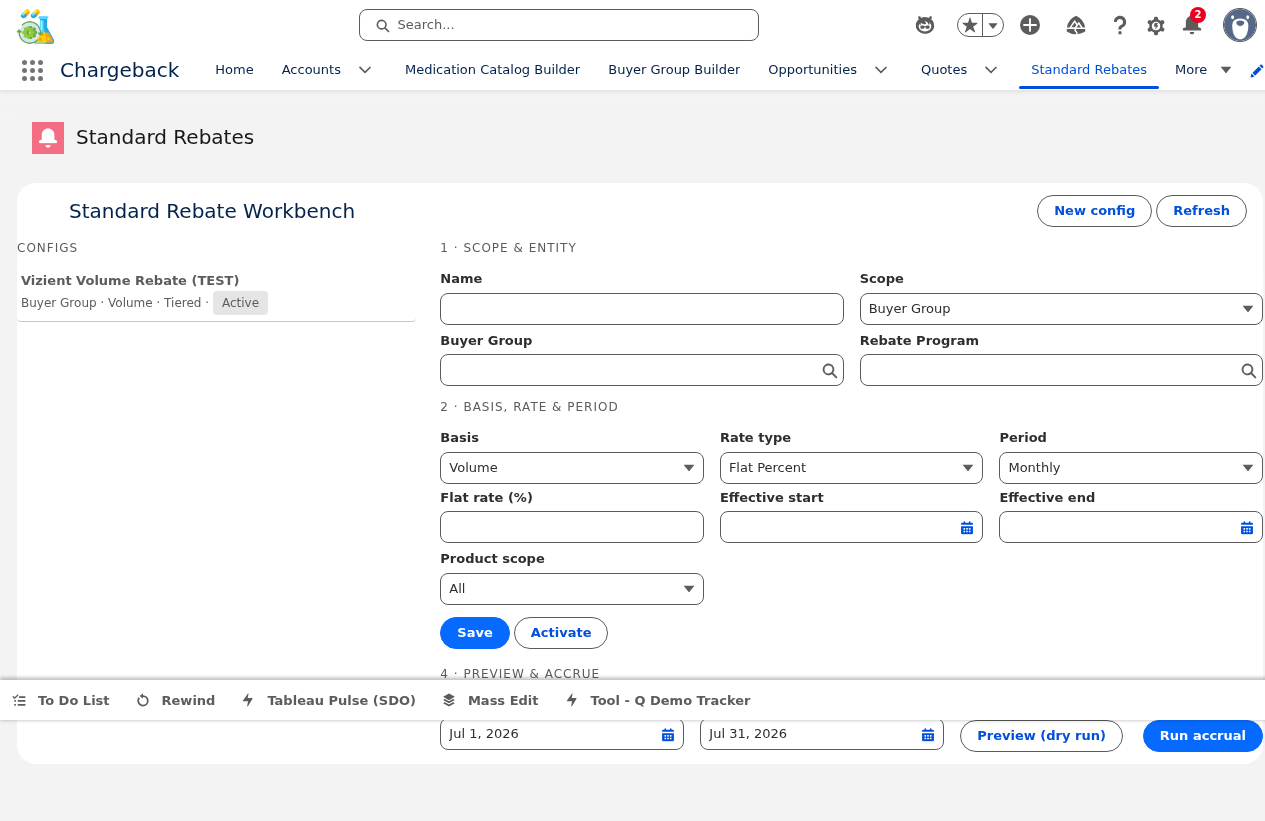Open To Do List utility item
The width and height of the screenshot is (1265, 821).
pos(61,700)
